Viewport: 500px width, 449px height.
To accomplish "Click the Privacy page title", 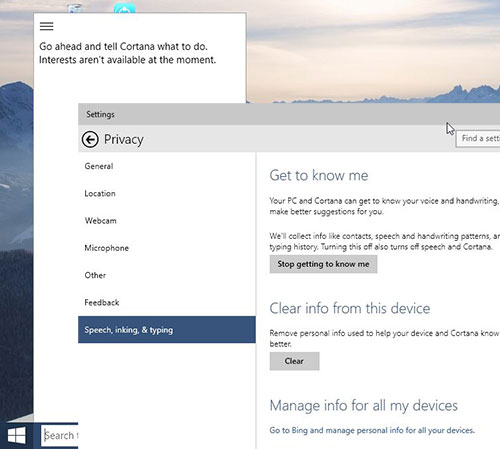I will (x=124, y=140).
